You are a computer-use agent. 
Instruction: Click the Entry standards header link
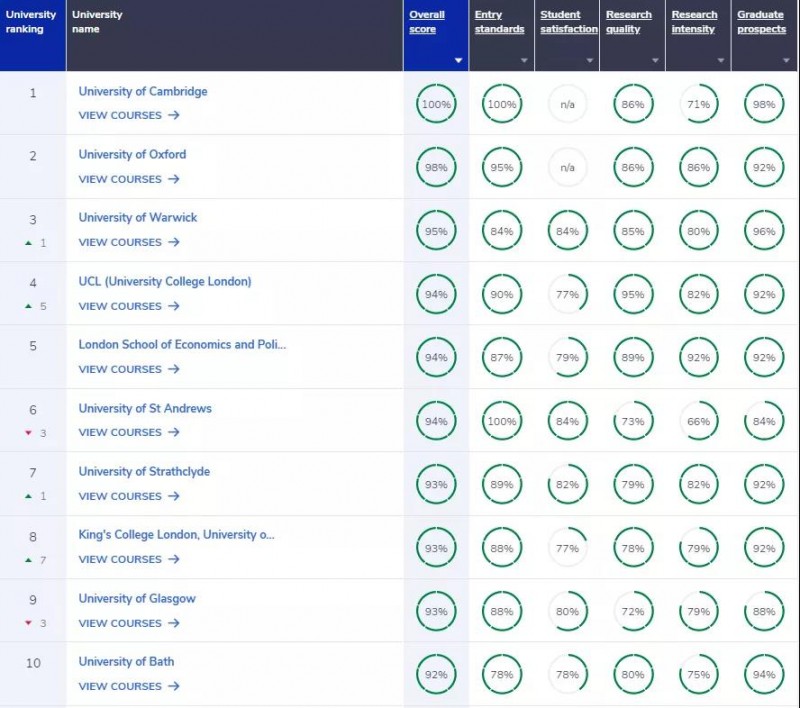(499, 22)
